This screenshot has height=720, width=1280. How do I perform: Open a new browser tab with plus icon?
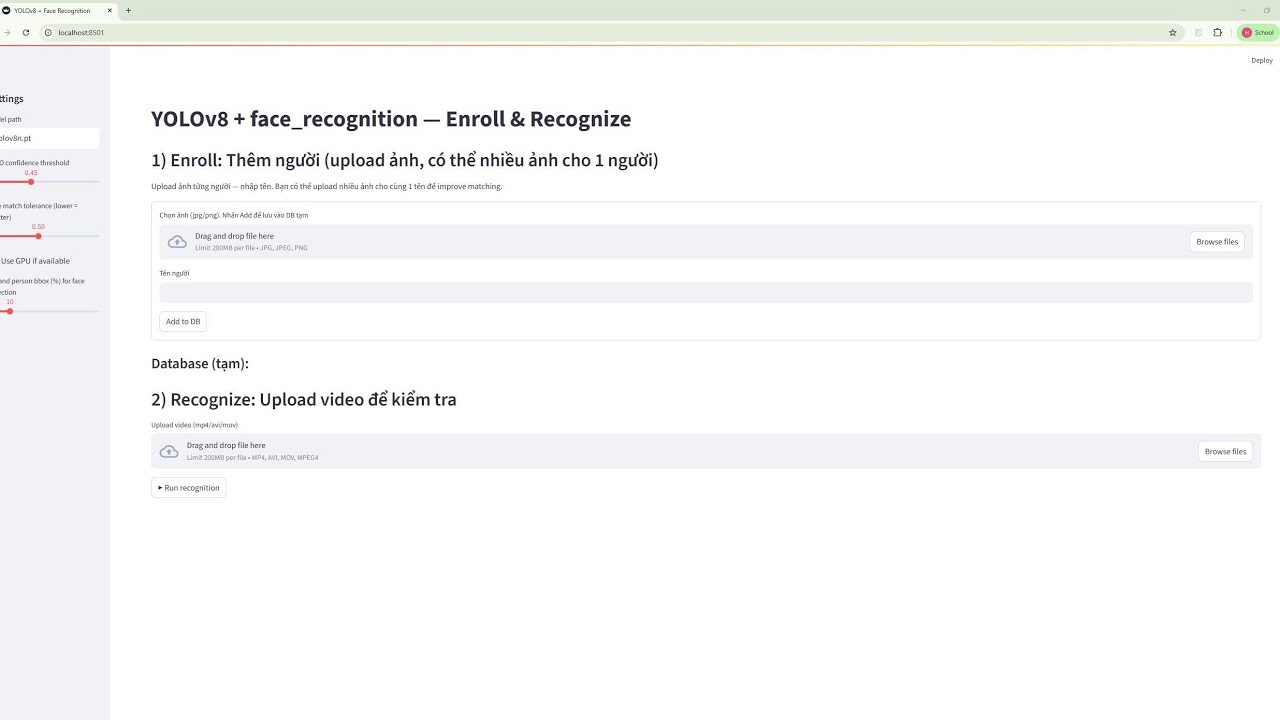128,10
